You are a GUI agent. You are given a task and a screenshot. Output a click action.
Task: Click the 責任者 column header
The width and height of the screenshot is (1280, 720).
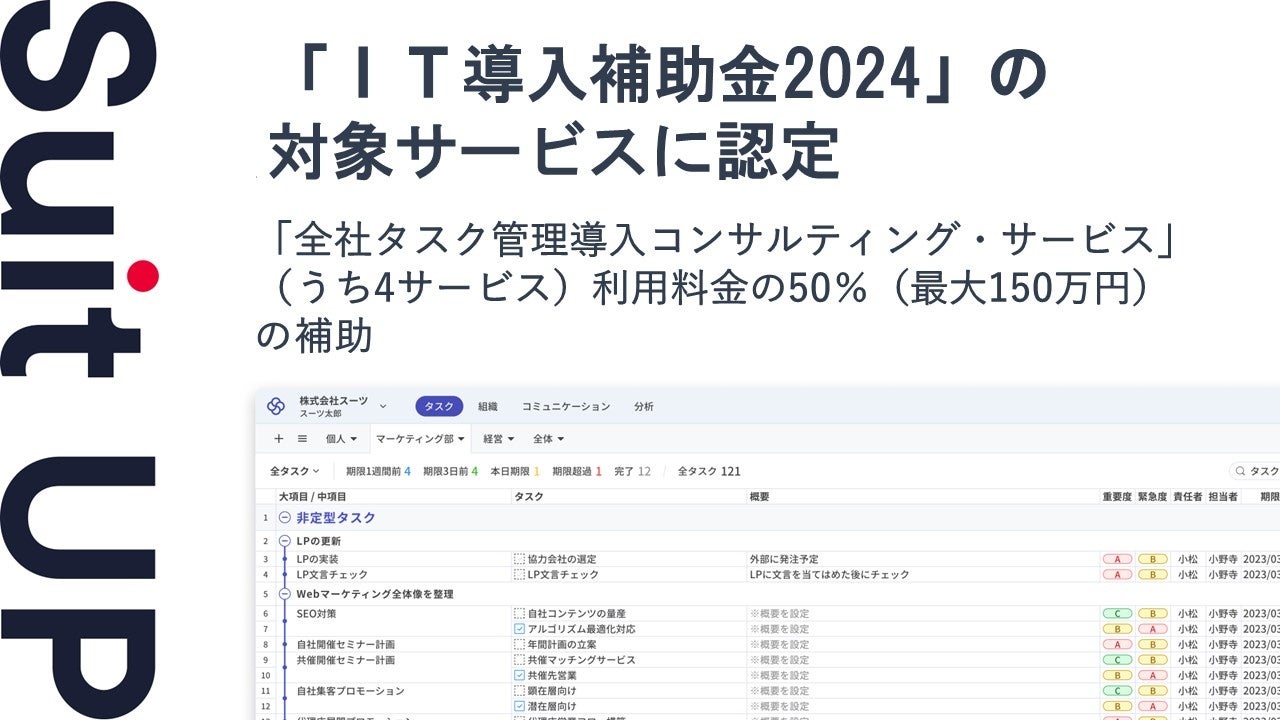coord(1188,496)
